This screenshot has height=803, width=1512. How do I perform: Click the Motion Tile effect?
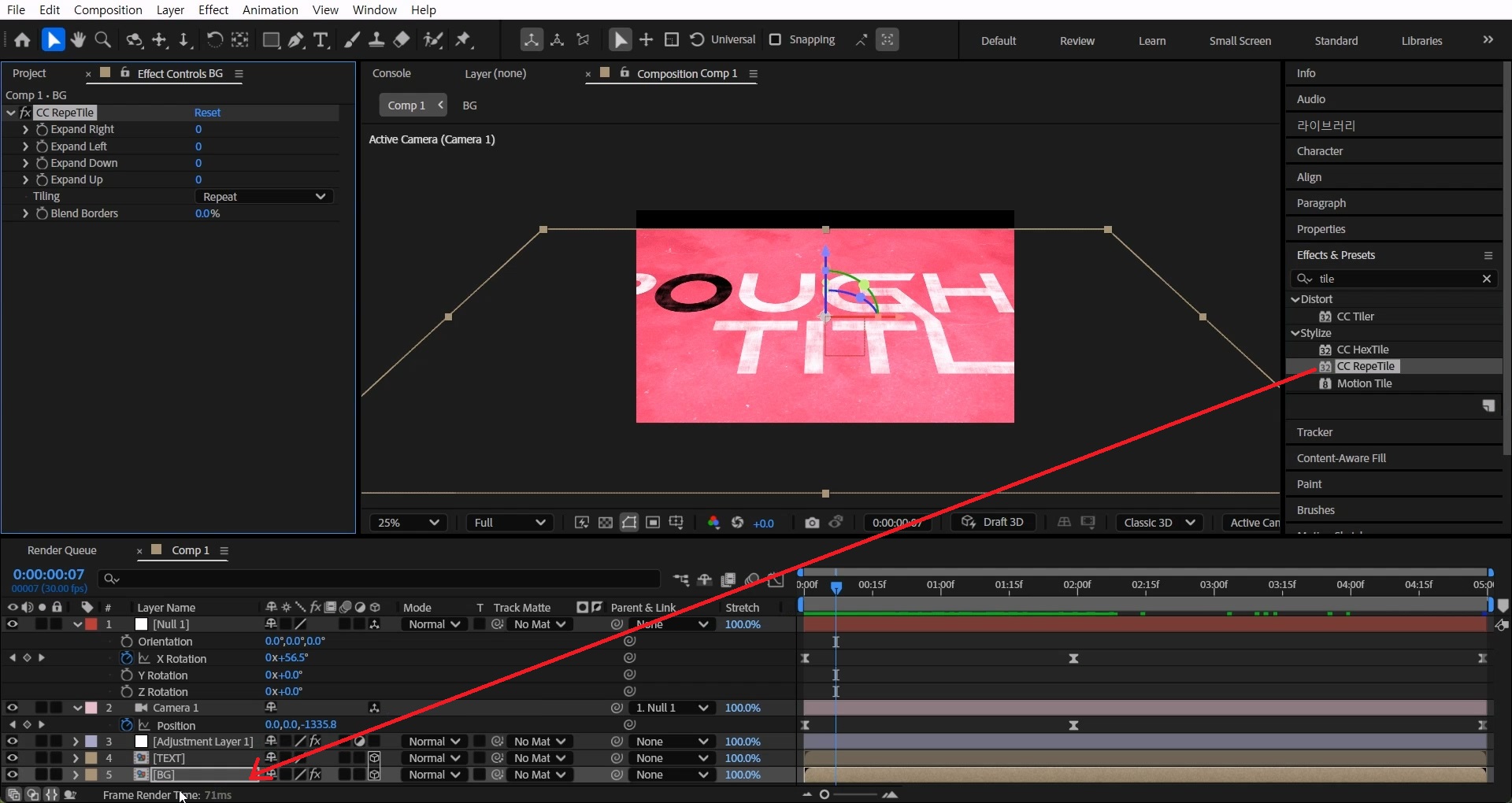(x=1364, y=383)
